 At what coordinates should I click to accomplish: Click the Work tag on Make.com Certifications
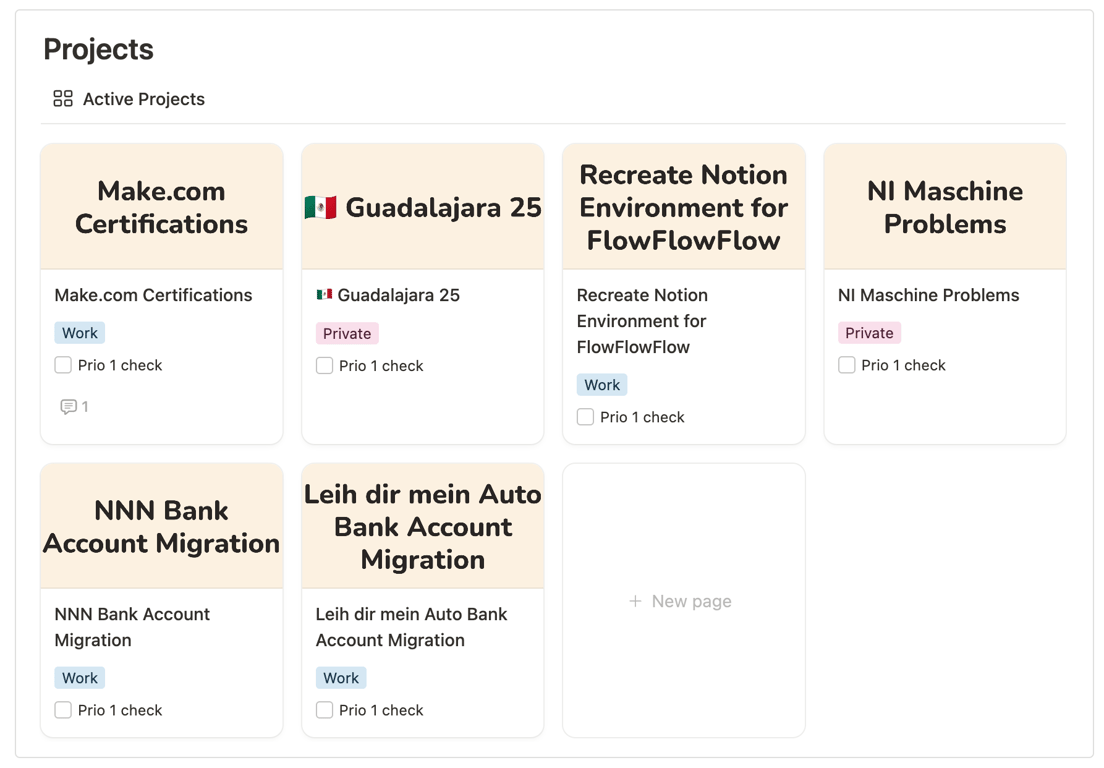pyautogui.click(x=80, y=333)
